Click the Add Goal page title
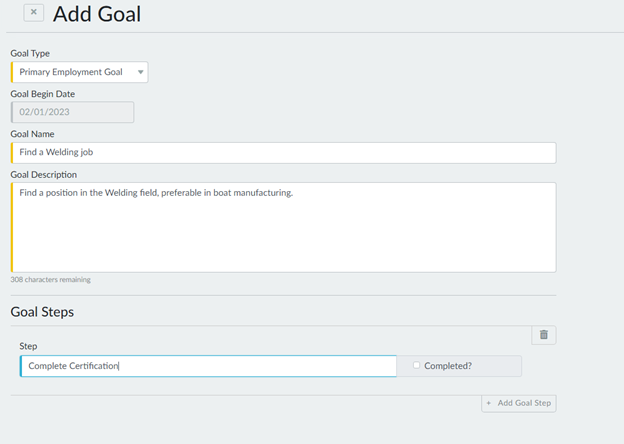Image resolution: width=624 pixels, height=444 pixels. (97, 14)
